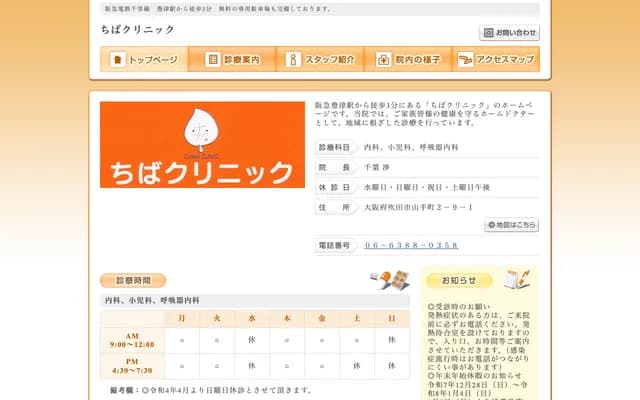Click the ちばクリニック site title text
640x400 pixels.
(x=138, y=29)
